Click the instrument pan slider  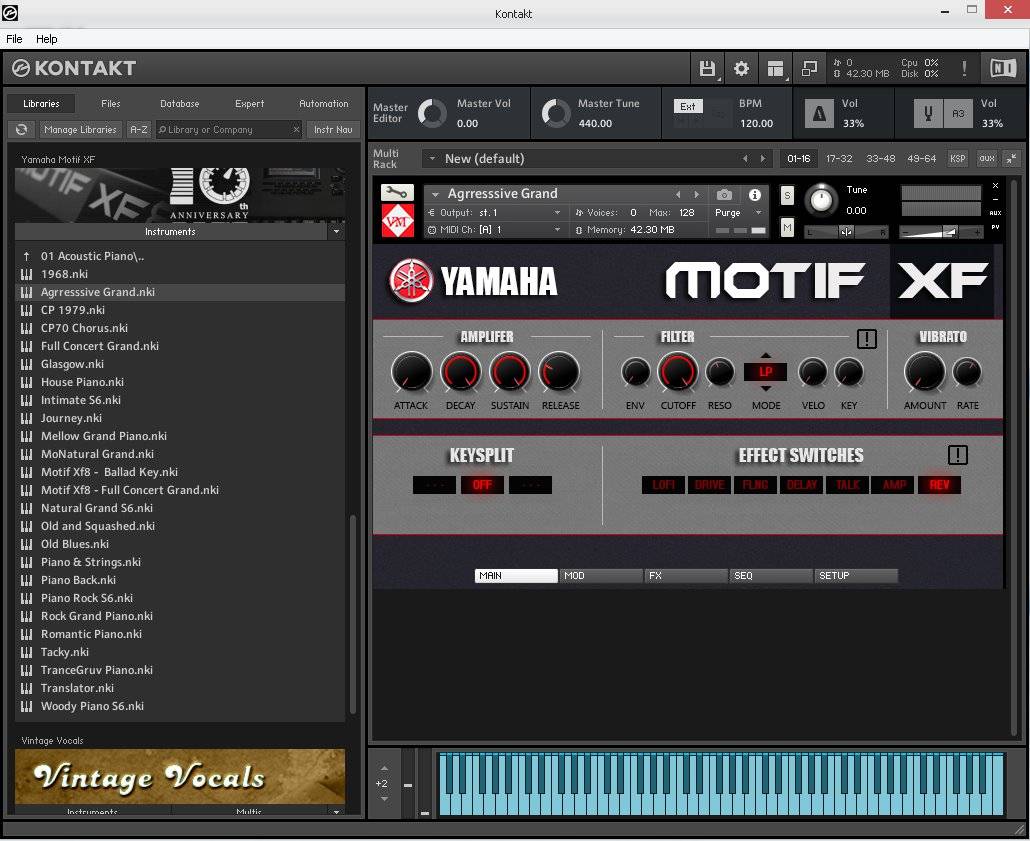coord(846,232)
